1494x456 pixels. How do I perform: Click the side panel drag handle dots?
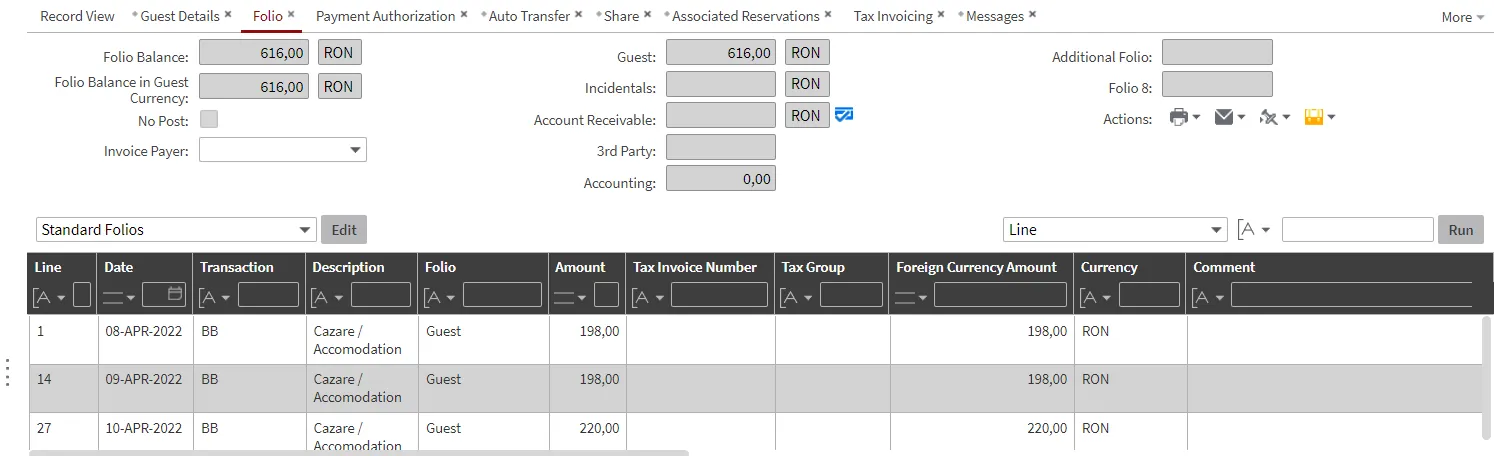click(x=7, y=372)
